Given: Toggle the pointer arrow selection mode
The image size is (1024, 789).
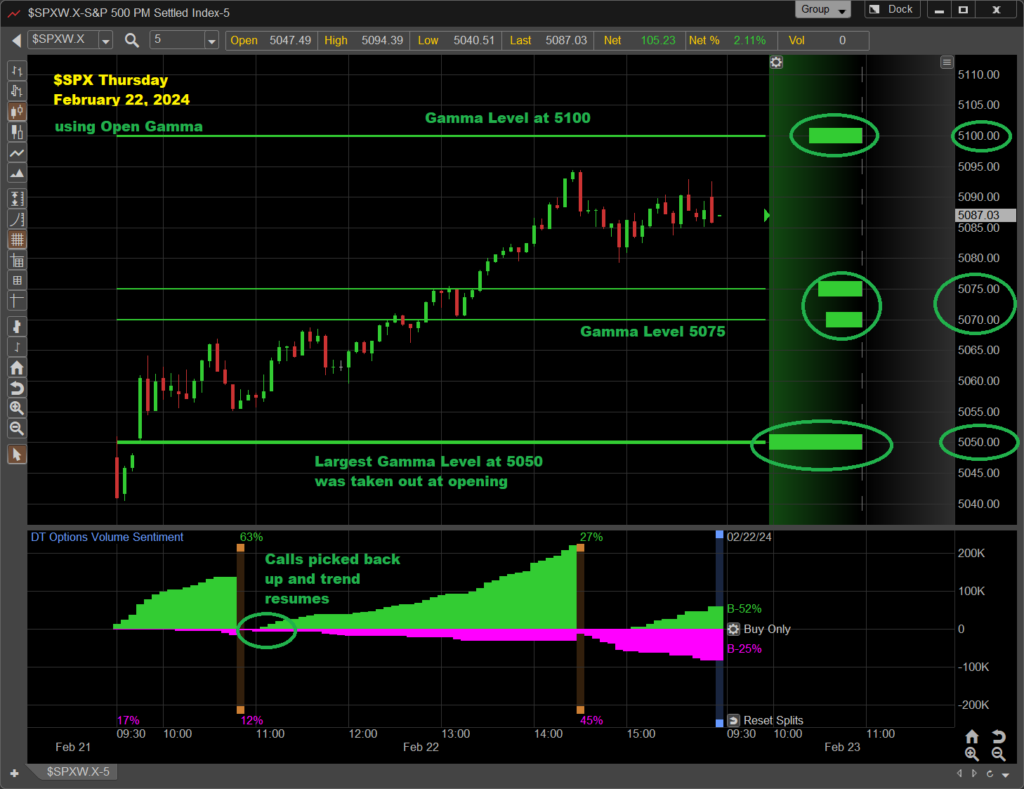Looking at the screenshot, I should tap(16, 455).
